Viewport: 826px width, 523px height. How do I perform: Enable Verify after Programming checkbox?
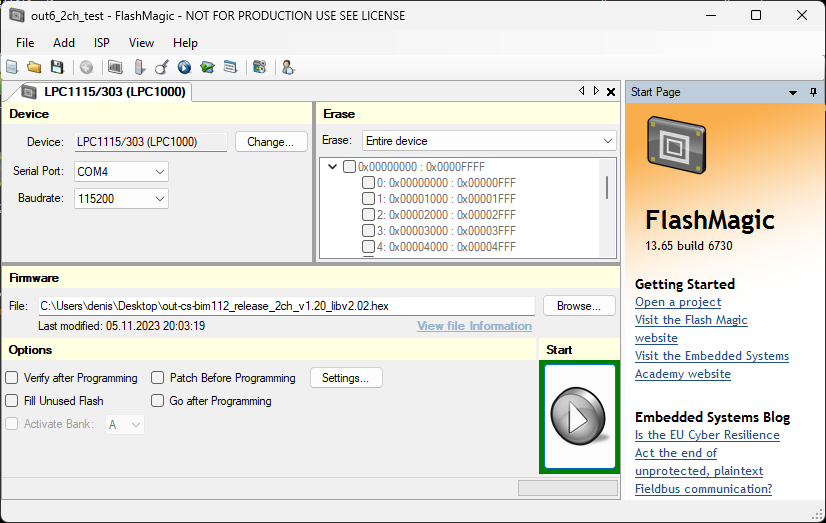tap(12, 378)
